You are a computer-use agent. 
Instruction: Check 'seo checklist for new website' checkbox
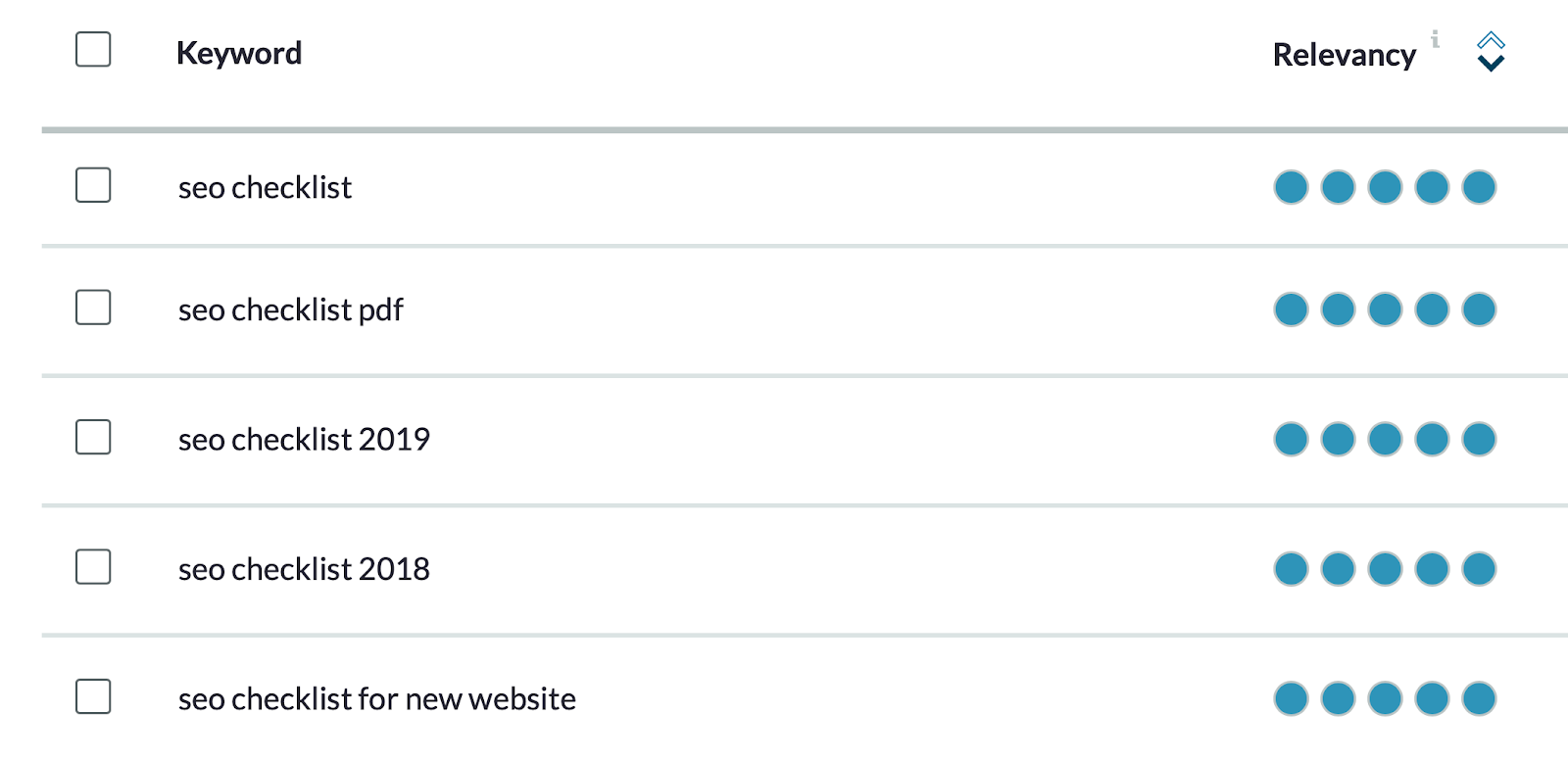pos(93,696)
